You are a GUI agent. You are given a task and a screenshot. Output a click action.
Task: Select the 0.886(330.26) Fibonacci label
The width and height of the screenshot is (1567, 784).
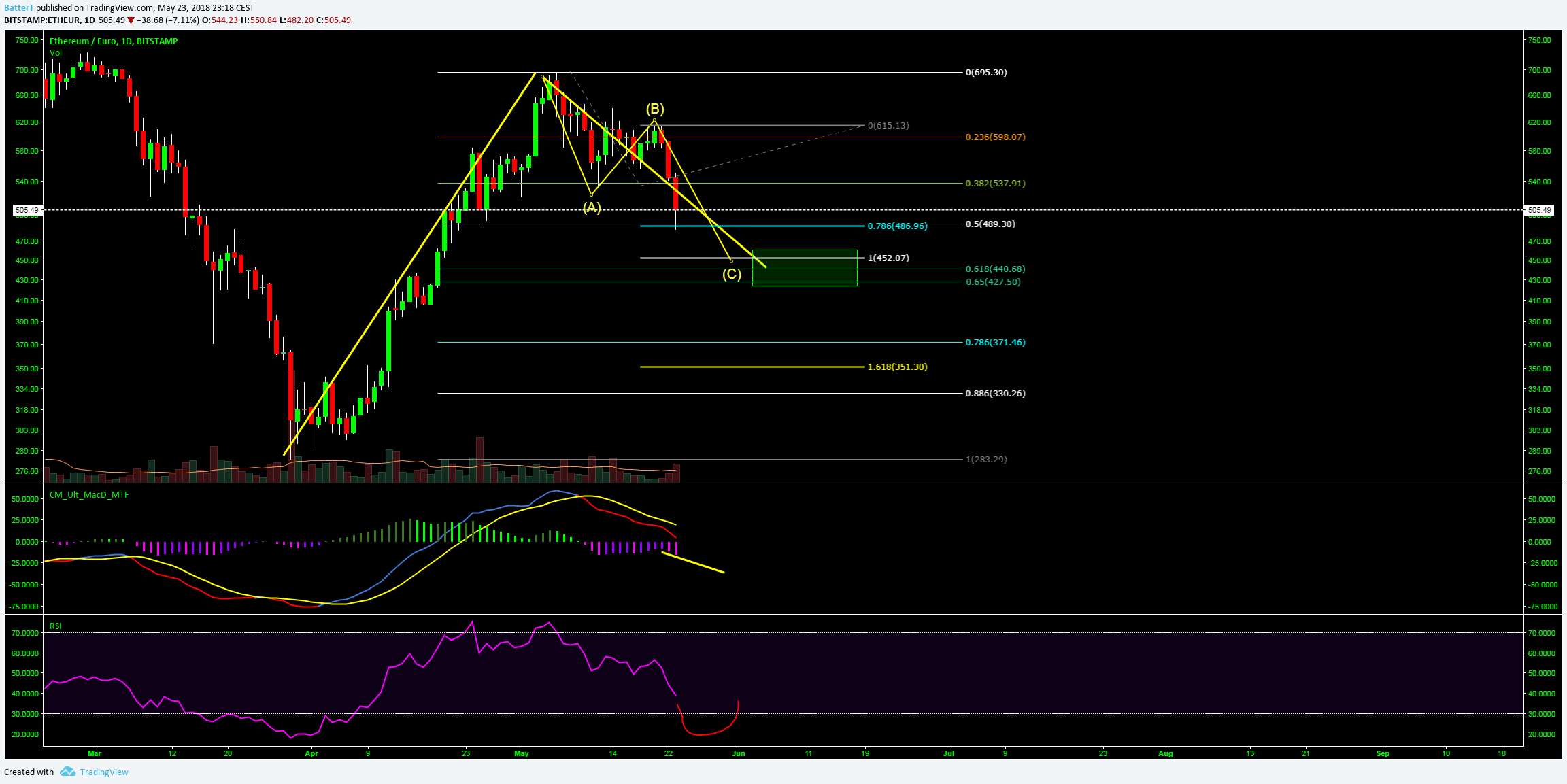[x=996, y=393]
